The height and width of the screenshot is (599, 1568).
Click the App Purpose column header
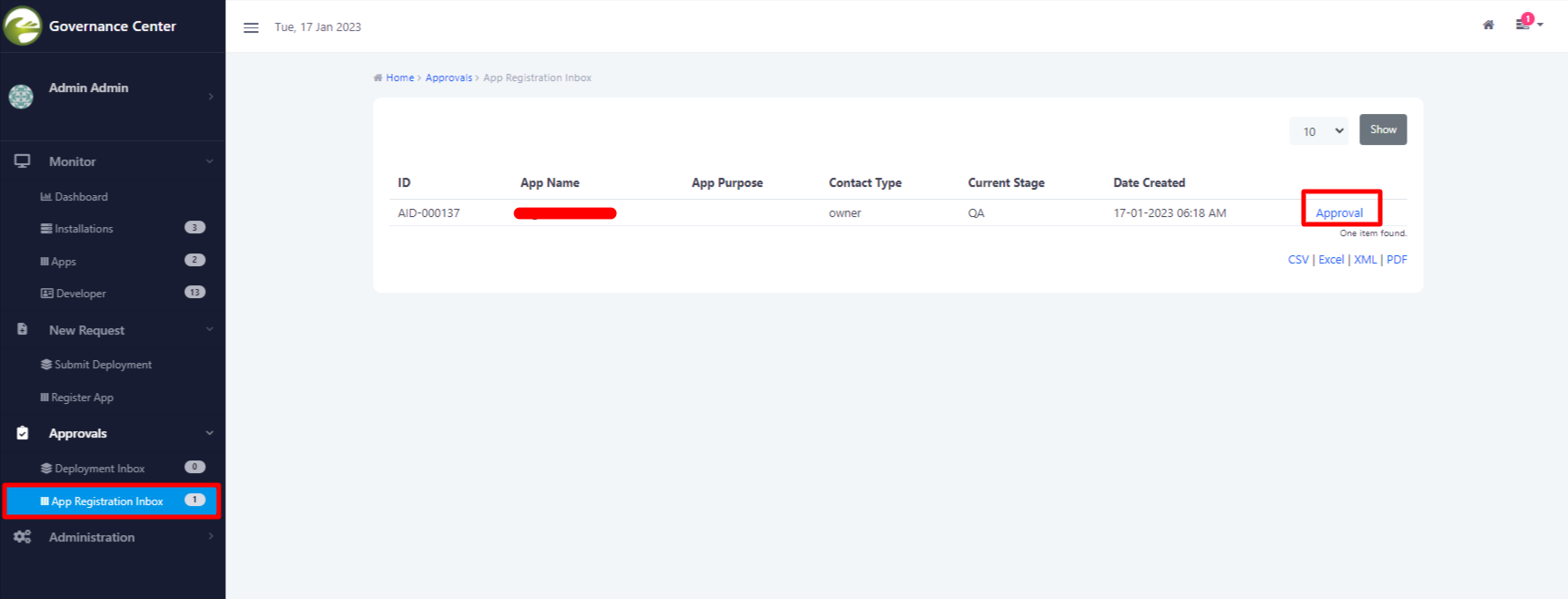(x=727, y=182)
